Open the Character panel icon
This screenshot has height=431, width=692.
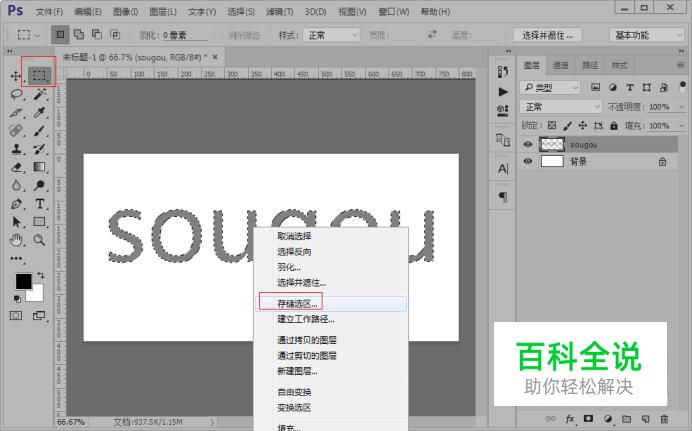[503, 169]
